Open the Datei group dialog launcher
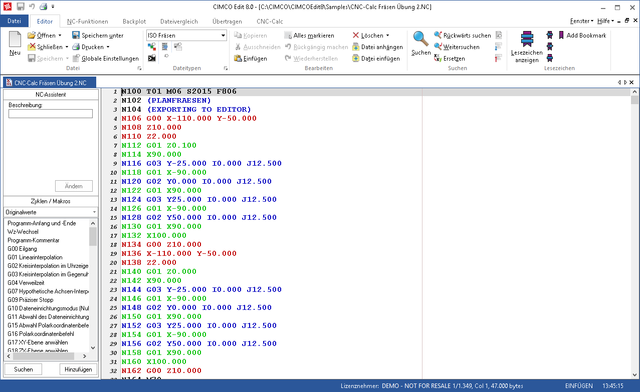The height and width of the screenshot is (392, 640). [139, 69]
